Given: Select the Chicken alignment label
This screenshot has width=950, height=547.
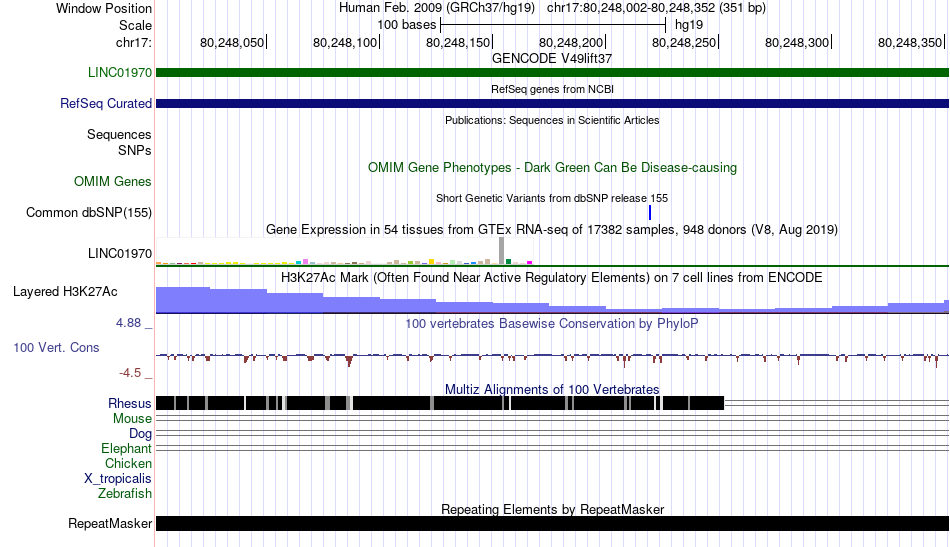Looking at the screenshot, I should pyautogui.click(x=128, y=463).
